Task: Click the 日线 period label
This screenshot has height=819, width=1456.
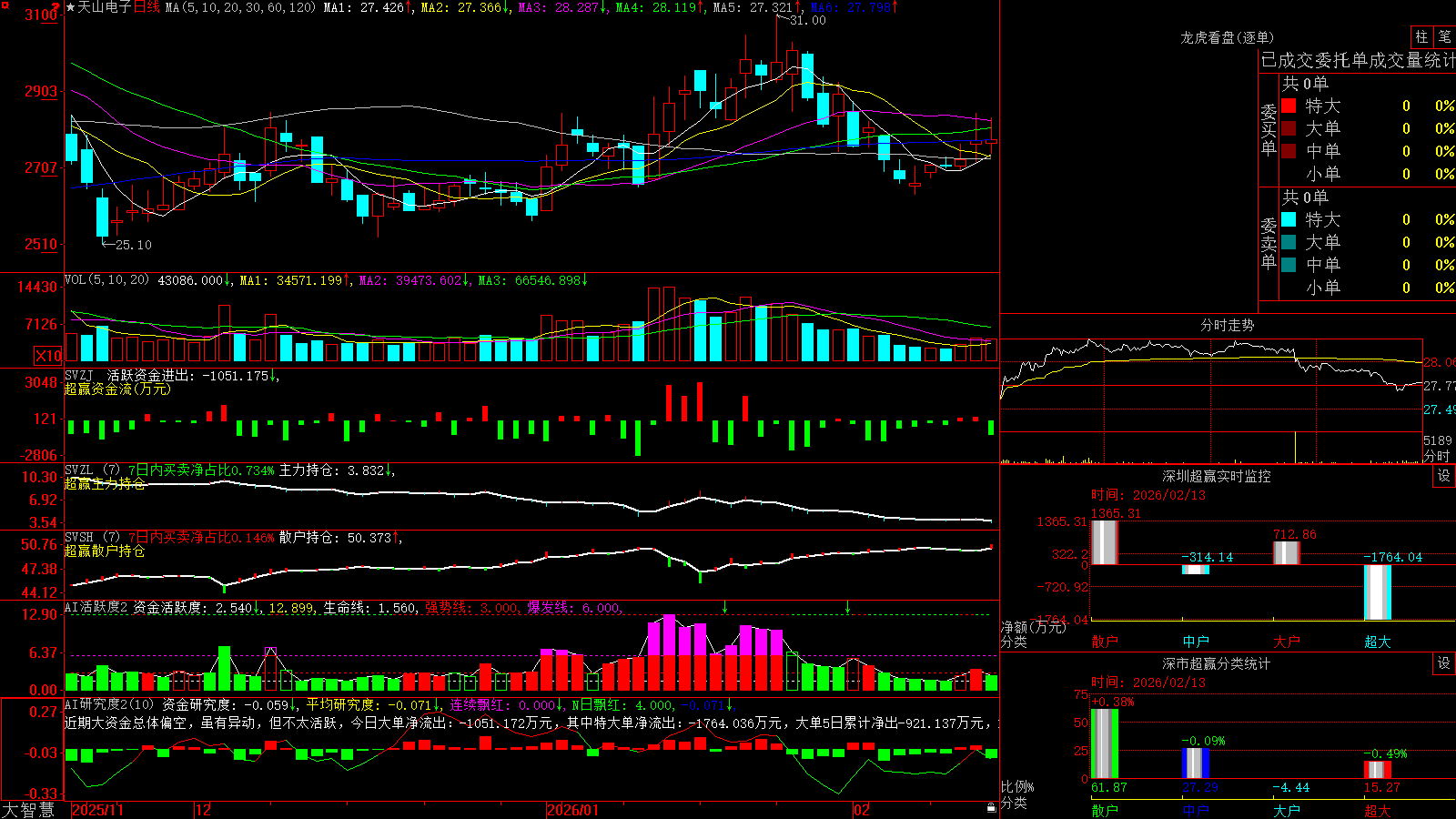Action: coord(147,7)
